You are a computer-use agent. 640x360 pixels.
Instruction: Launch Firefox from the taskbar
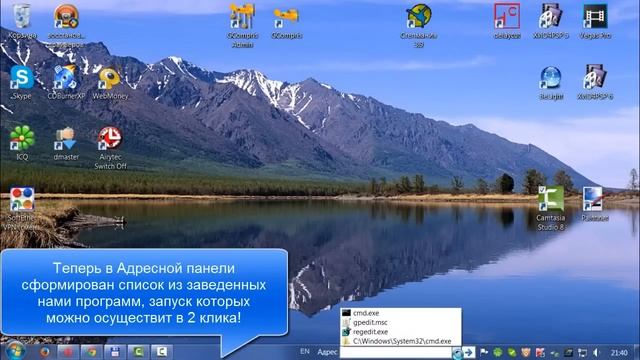coord(44,351)
